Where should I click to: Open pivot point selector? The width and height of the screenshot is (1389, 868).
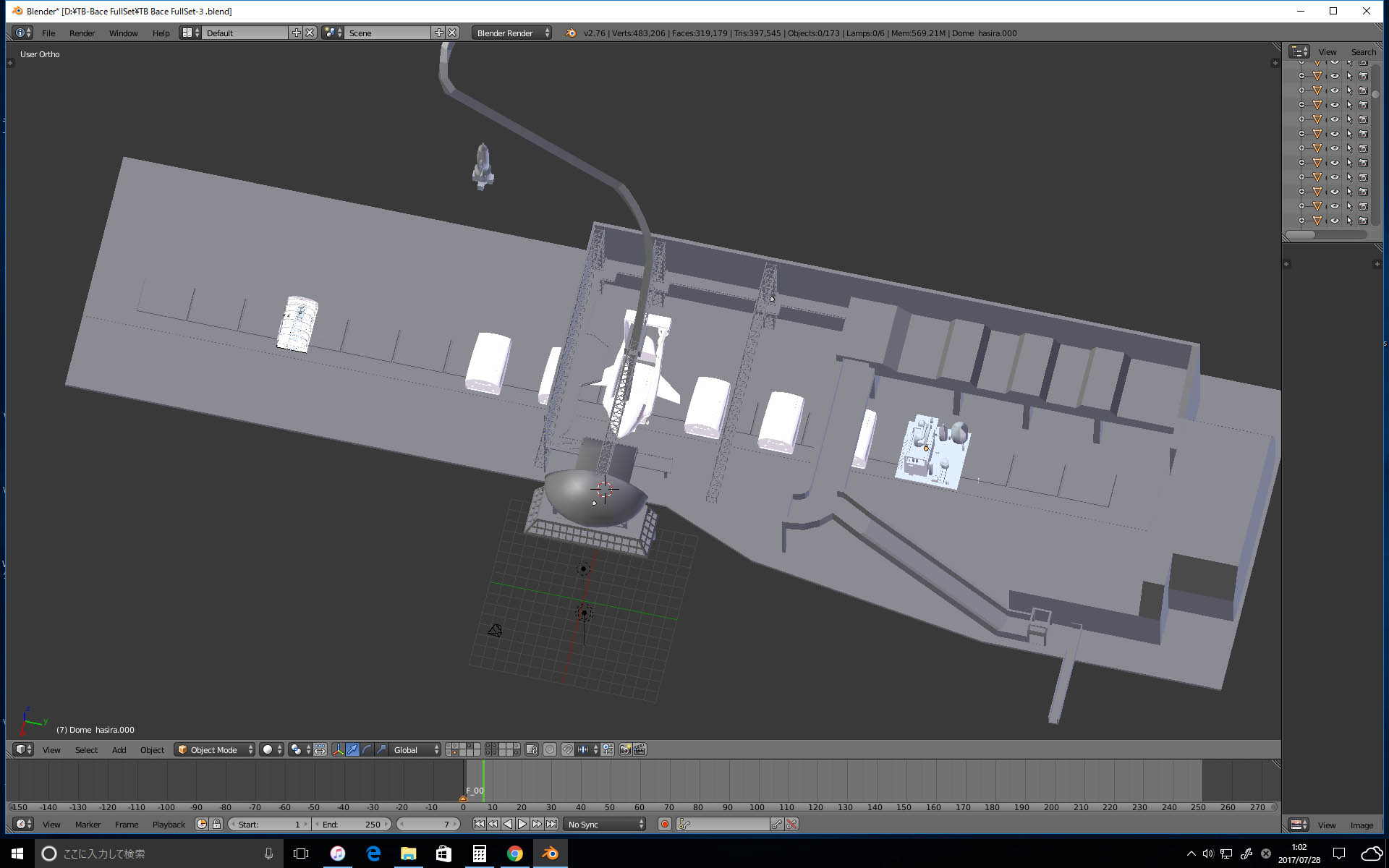pos(300,749)
